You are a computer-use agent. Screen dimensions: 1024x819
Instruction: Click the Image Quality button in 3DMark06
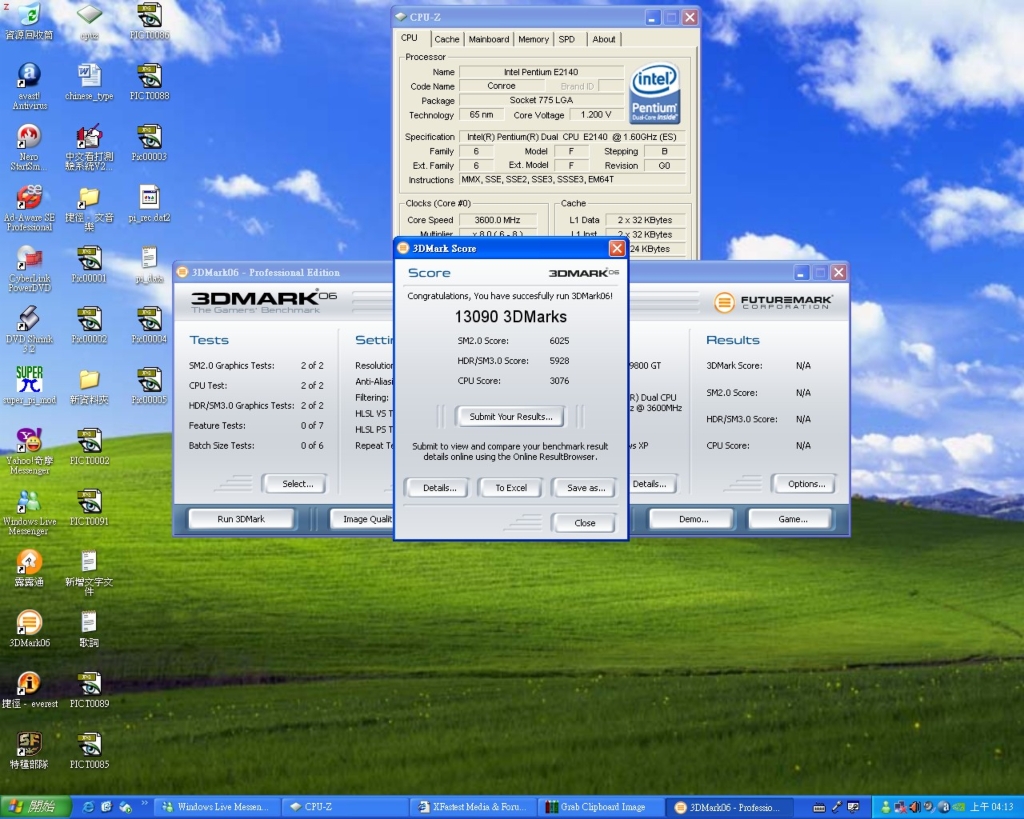point(362,519)
